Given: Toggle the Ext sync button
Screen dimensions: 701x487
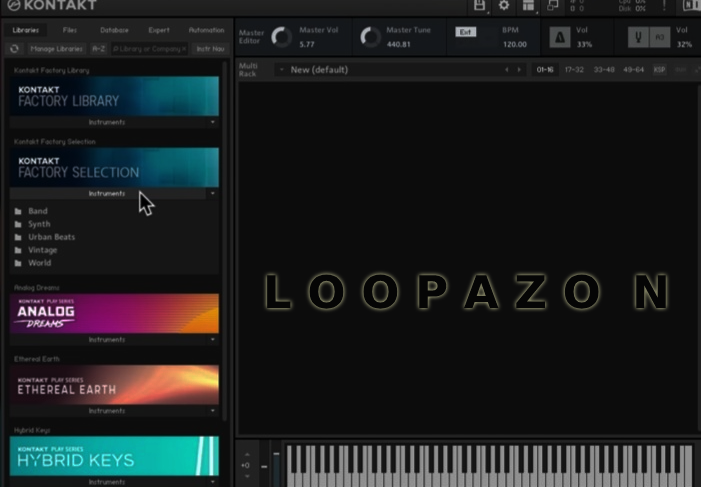Looking at the screenshot, I should [x=465, y=32].
